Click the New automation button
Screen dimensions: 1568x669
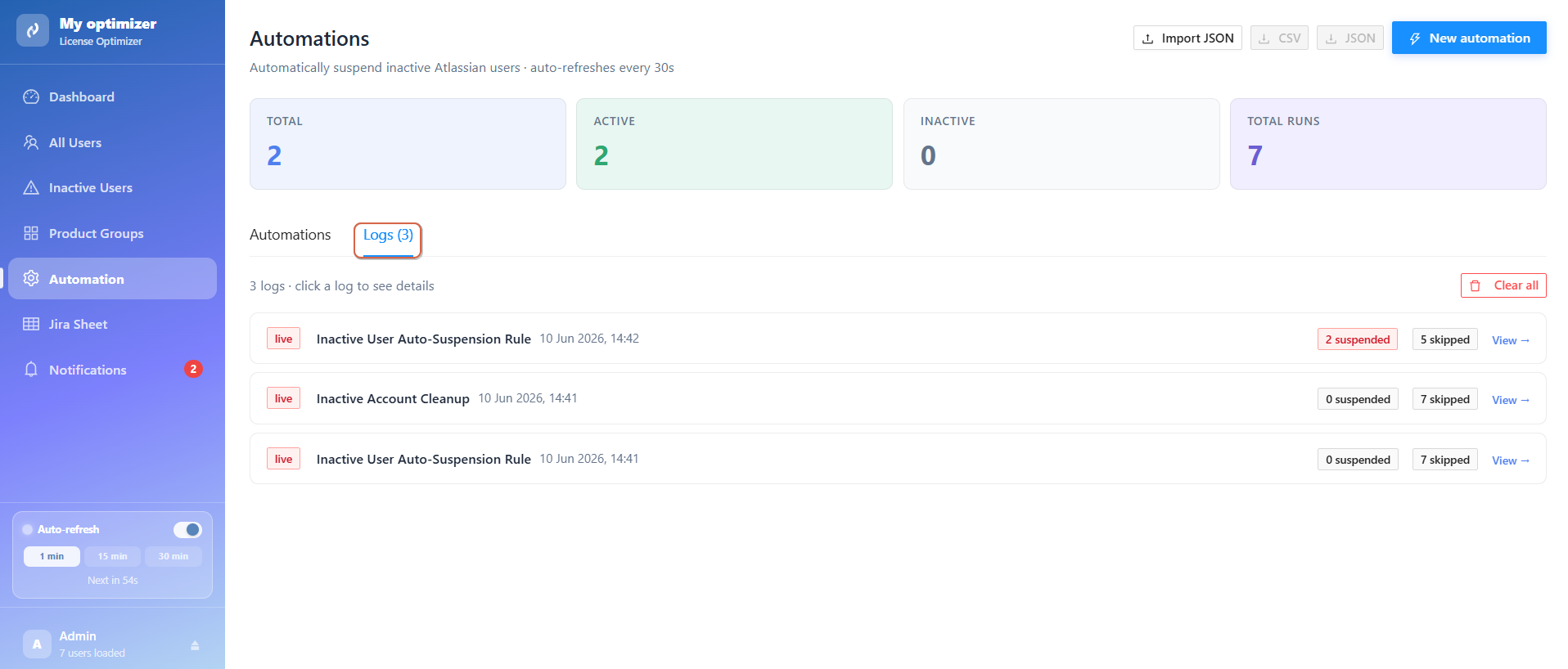click(1469, 38)
